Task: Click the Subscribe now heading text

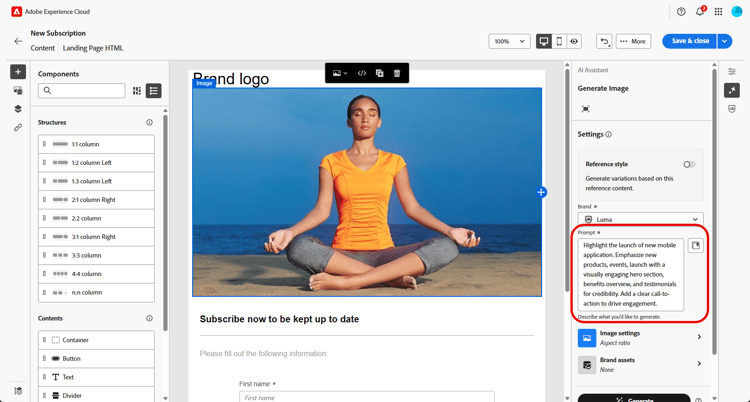Action: 279,319
